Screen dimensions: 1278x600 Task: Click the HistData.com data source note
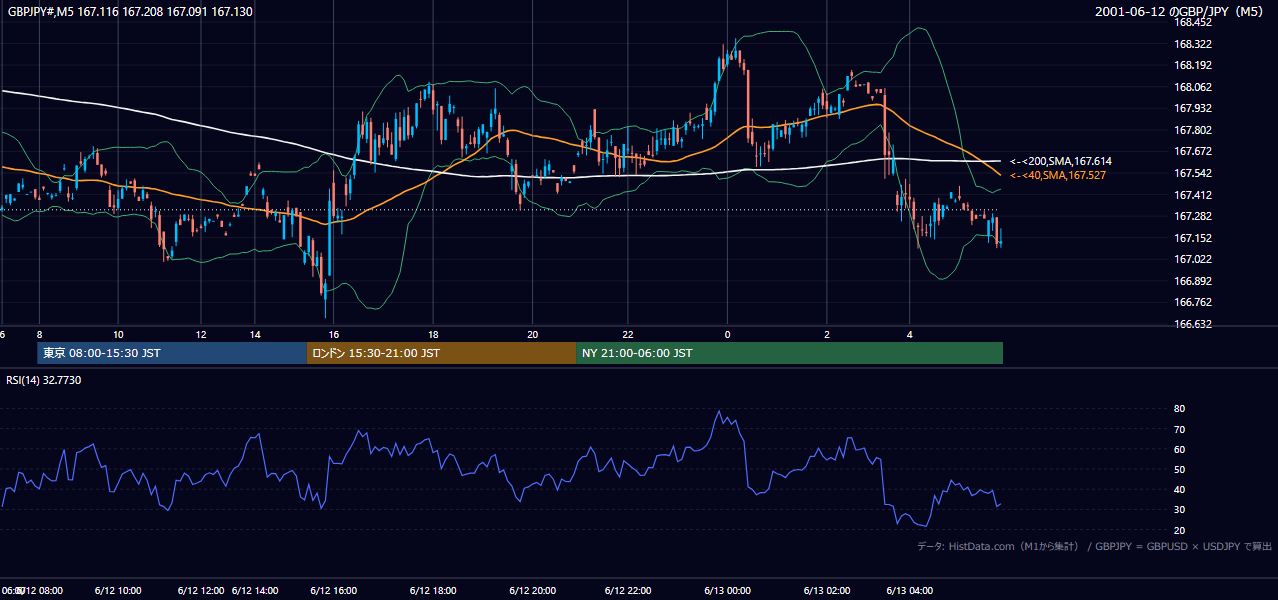(1095, 546)
